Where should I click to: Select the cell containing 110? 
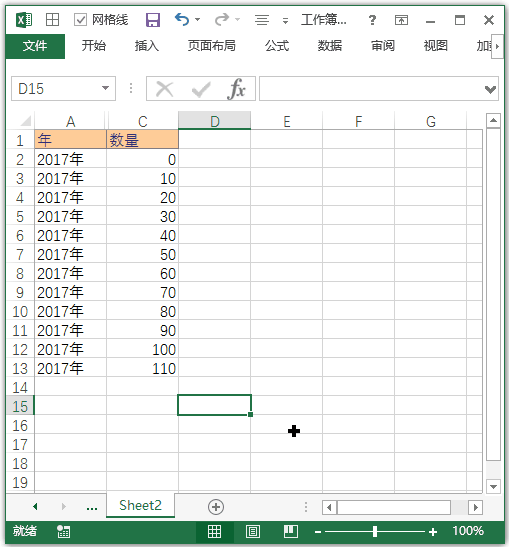(x=142, y=368)
